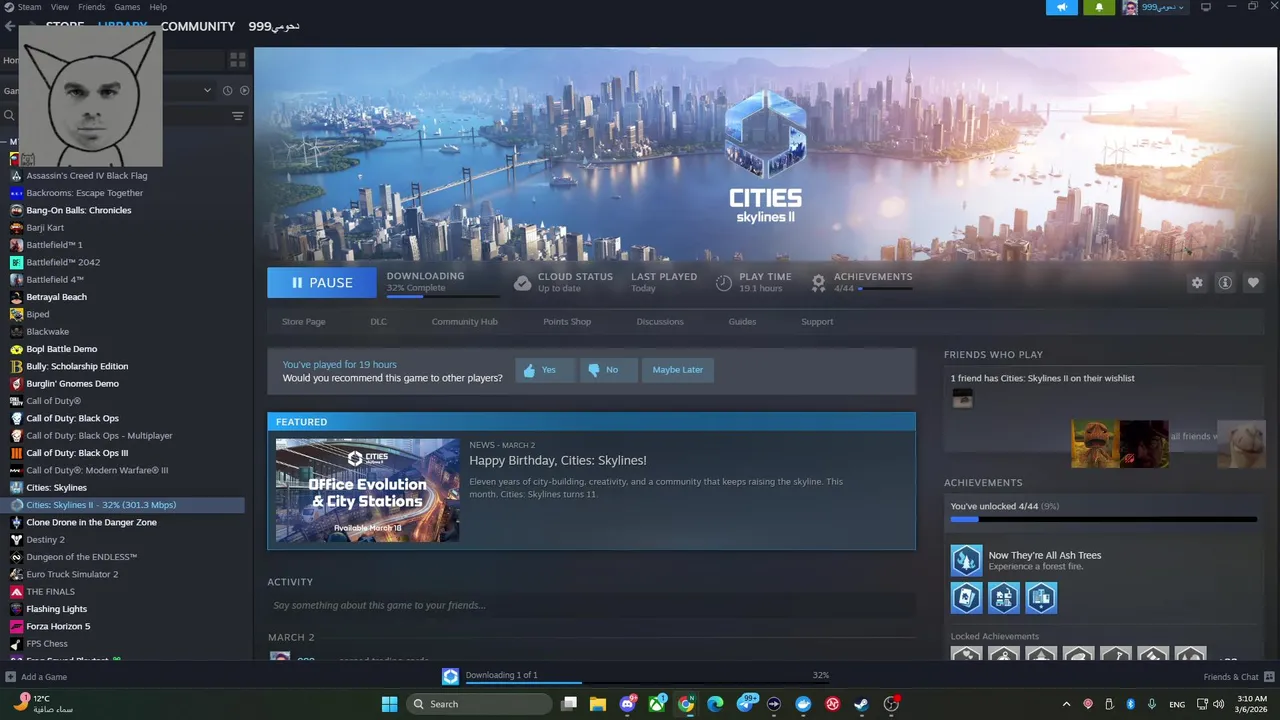Switch to Big Picture mode monitor icon
Image resolution: width=1280 pixels, height=720 pixels.
(1205, 7)
